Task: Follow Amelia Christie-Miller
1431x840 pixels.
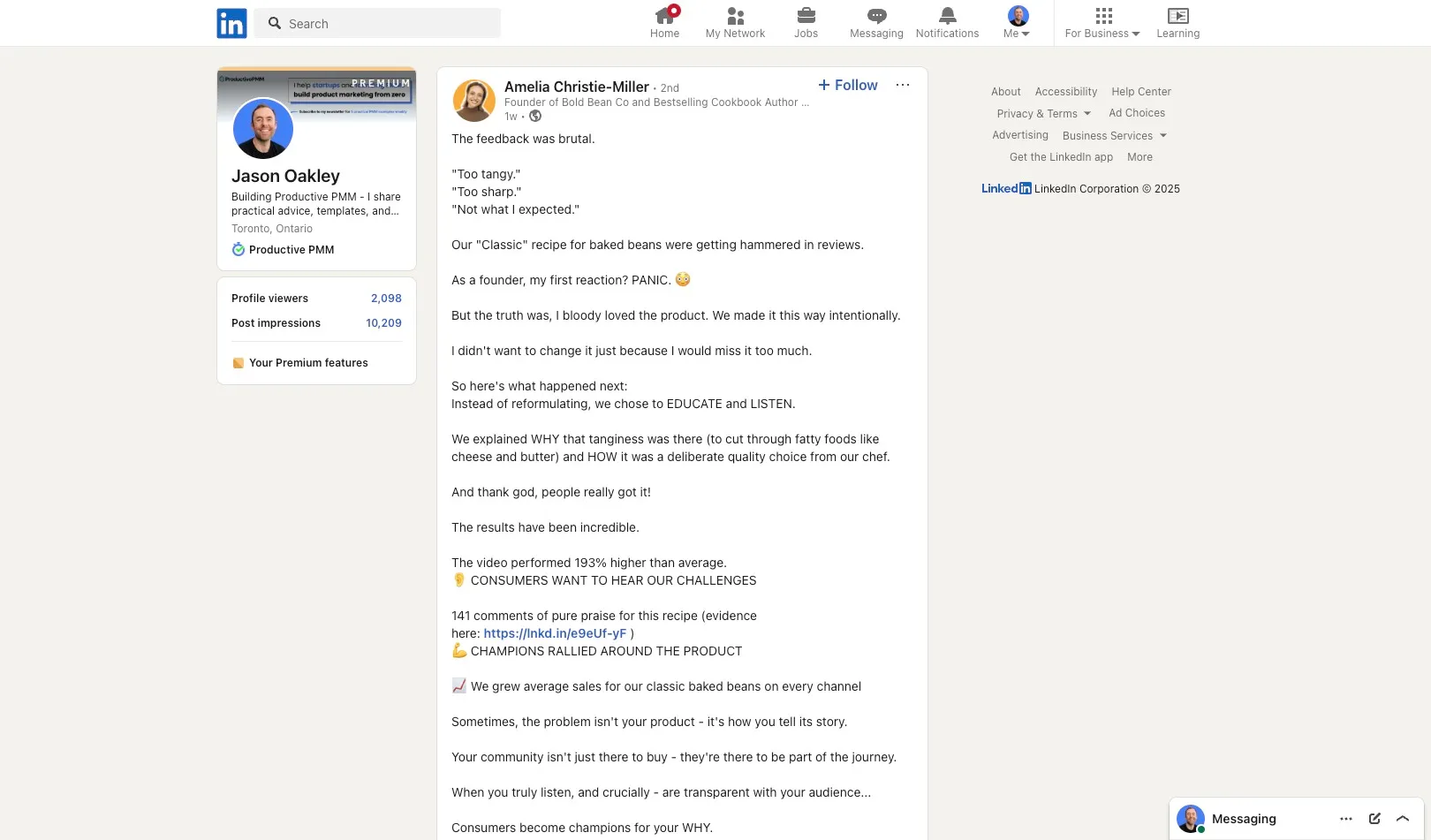Action: click(x=847, y=85)
